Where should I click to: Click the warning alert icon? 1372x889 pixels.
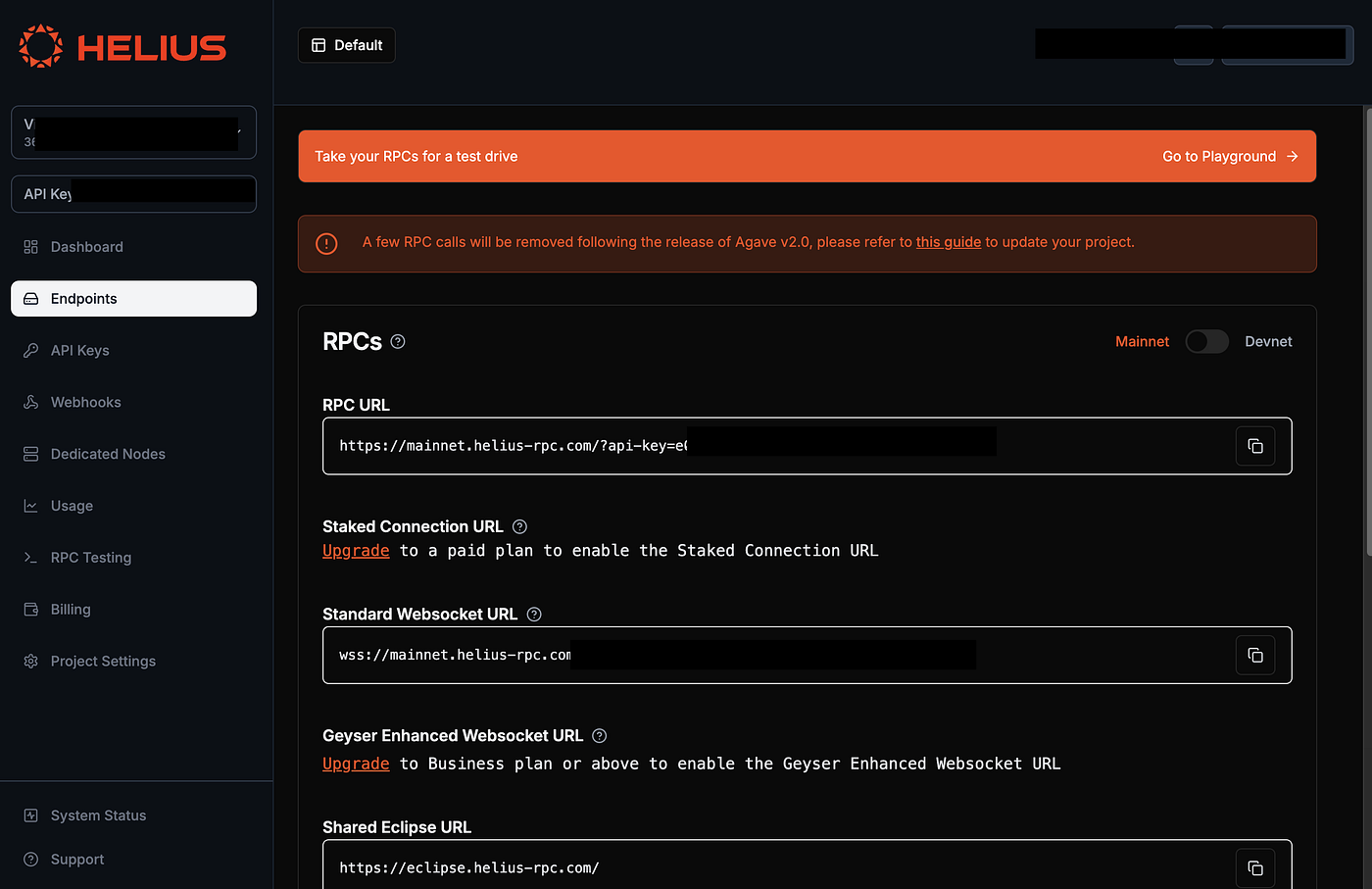point(326,243)
